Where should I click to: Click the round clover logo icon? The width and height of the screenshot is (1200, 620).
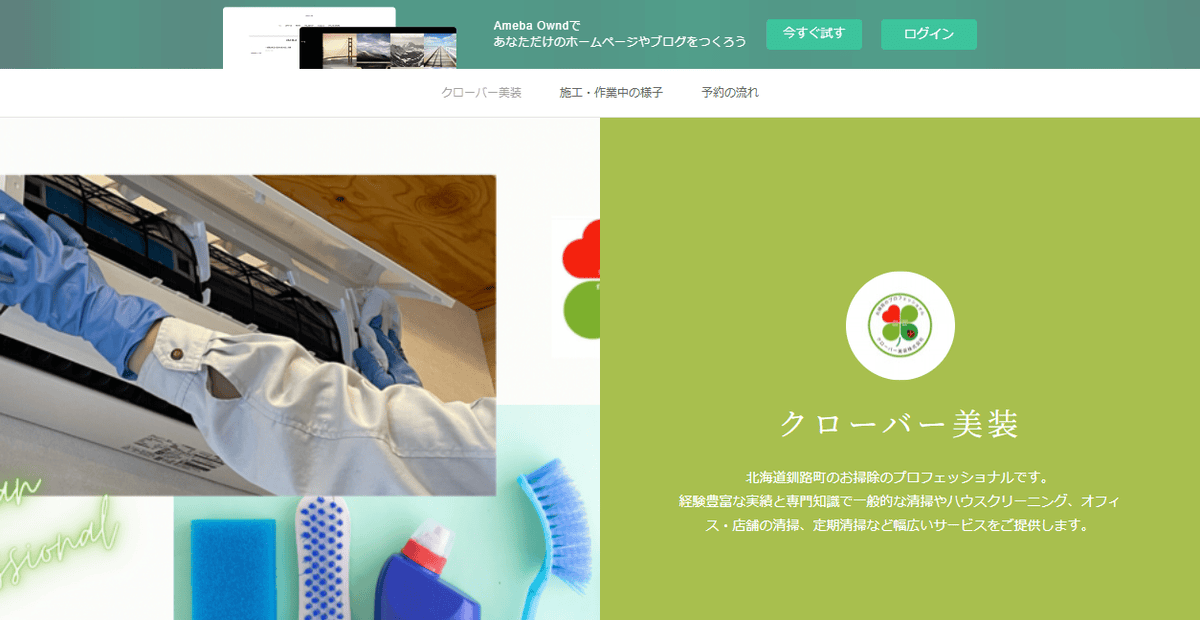(x=900, y=326)
